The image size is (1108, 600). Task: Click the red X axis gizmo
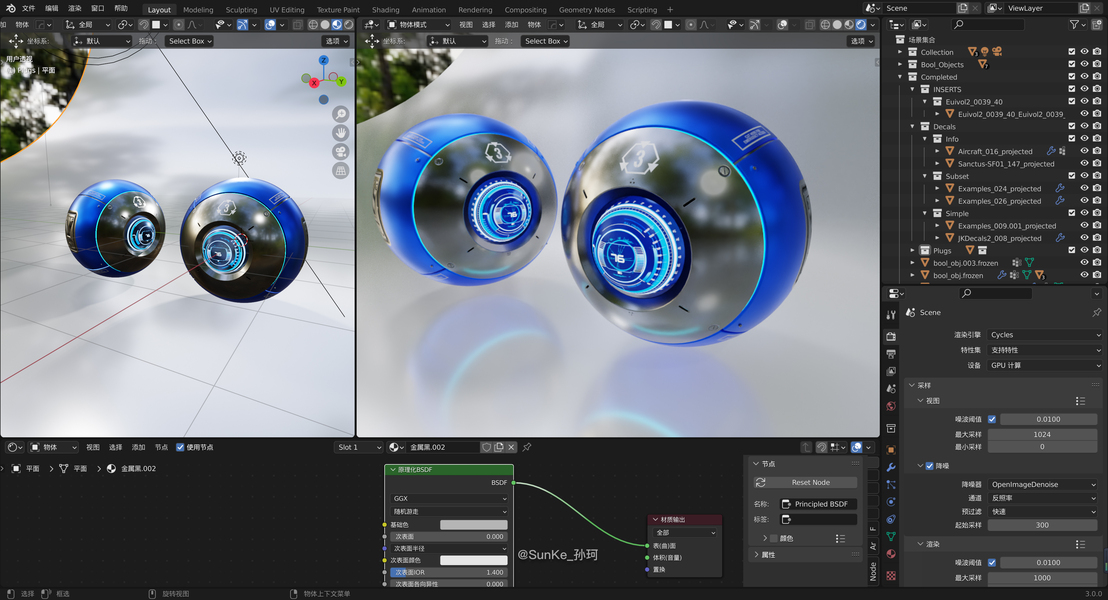(314, 83)
